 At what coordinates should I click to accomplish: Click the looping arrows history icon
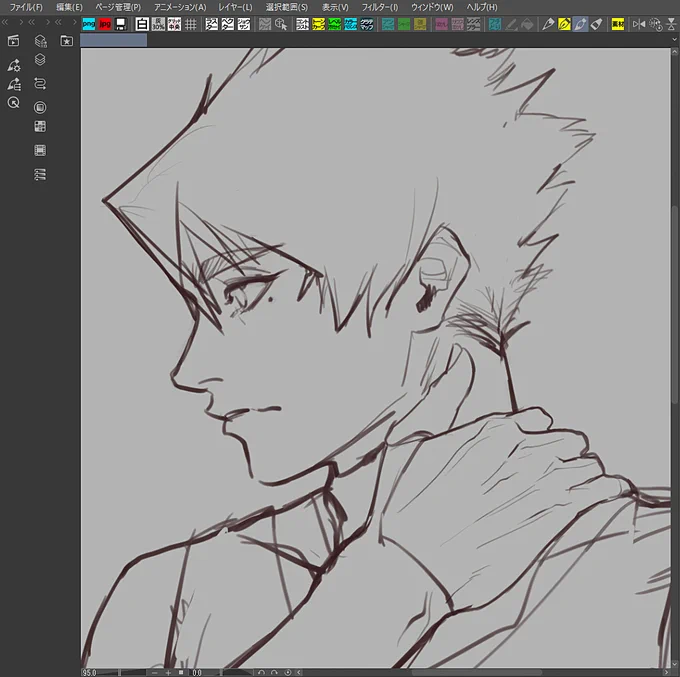coord(40,83)
